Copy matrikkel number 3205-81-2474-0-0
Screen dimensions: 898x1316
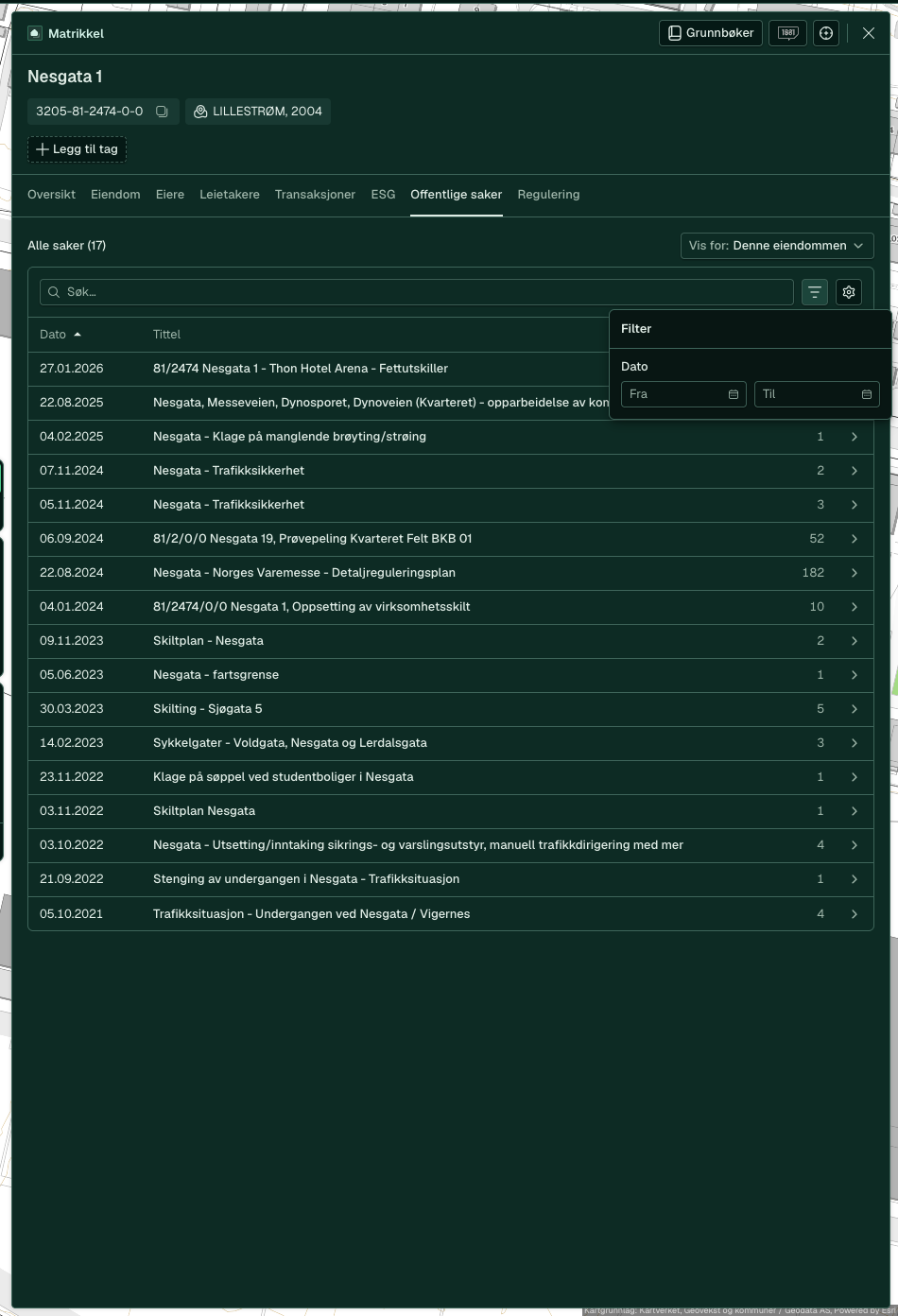coord(163,112)
